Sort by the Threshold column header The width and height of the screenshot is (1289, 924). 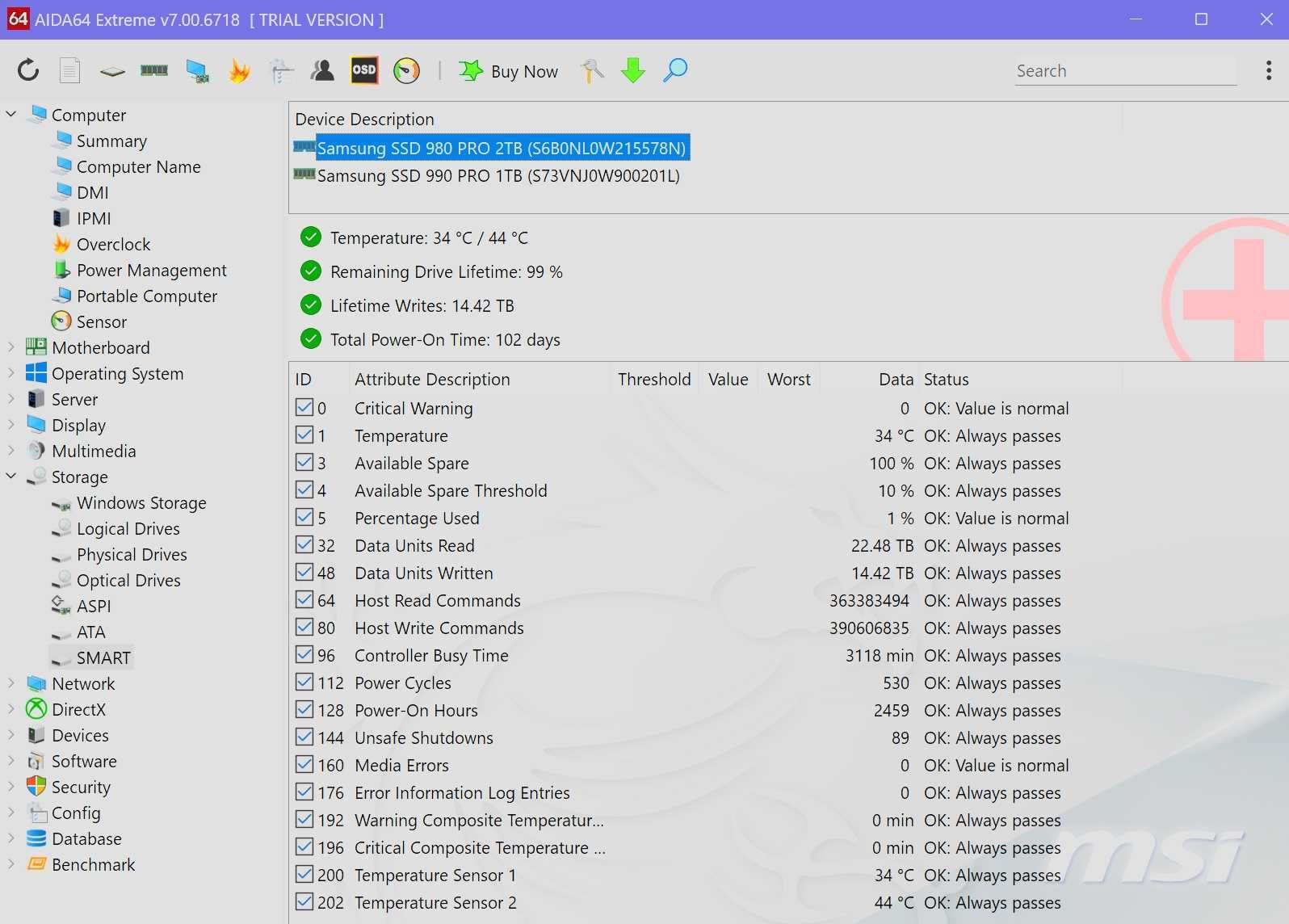[653, 379]
